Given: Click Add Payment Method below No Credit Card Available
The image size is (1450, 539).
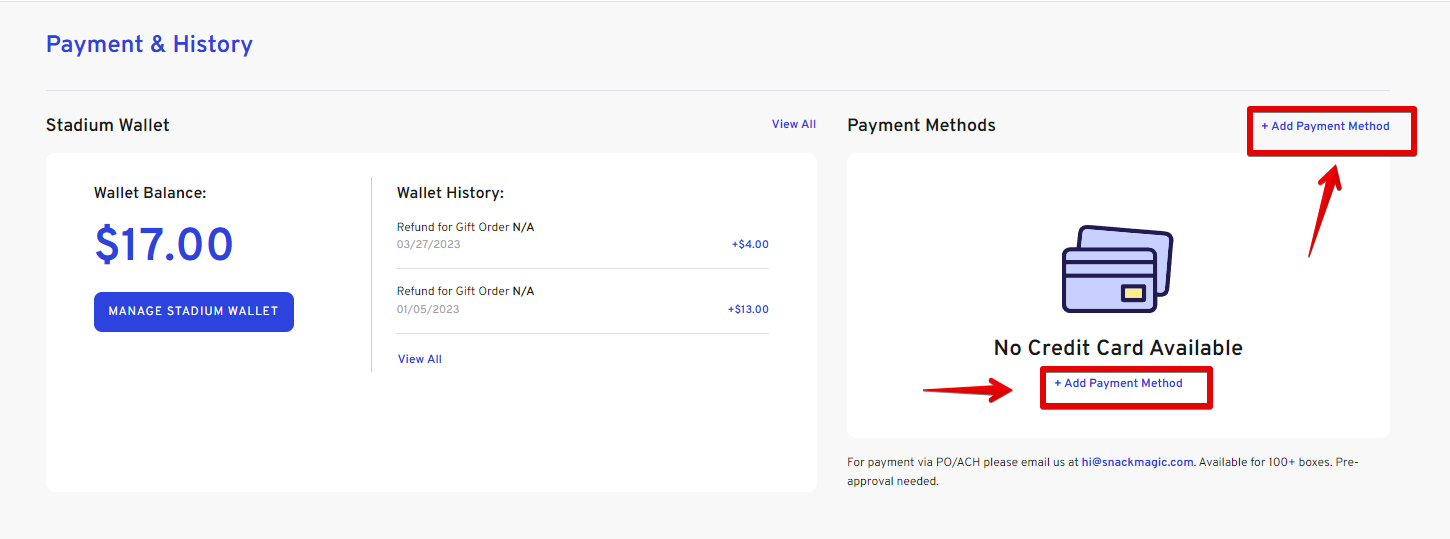Looking at the screenshot, I should [1118, 383].
